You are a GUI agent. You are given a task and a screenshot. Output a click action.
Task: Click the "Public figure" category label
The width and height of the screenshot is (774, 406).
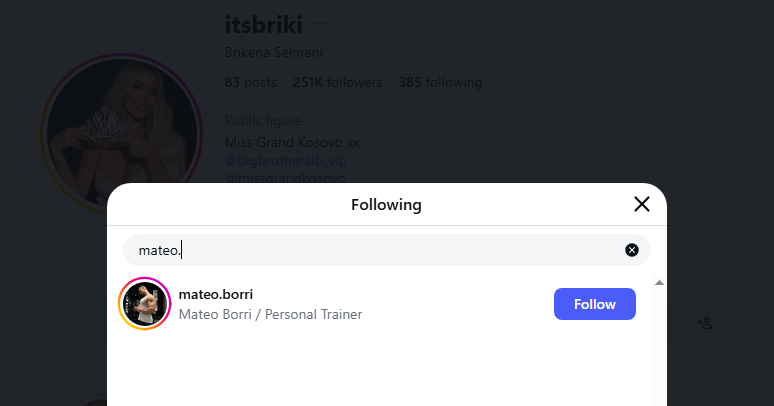pos(263,121)
